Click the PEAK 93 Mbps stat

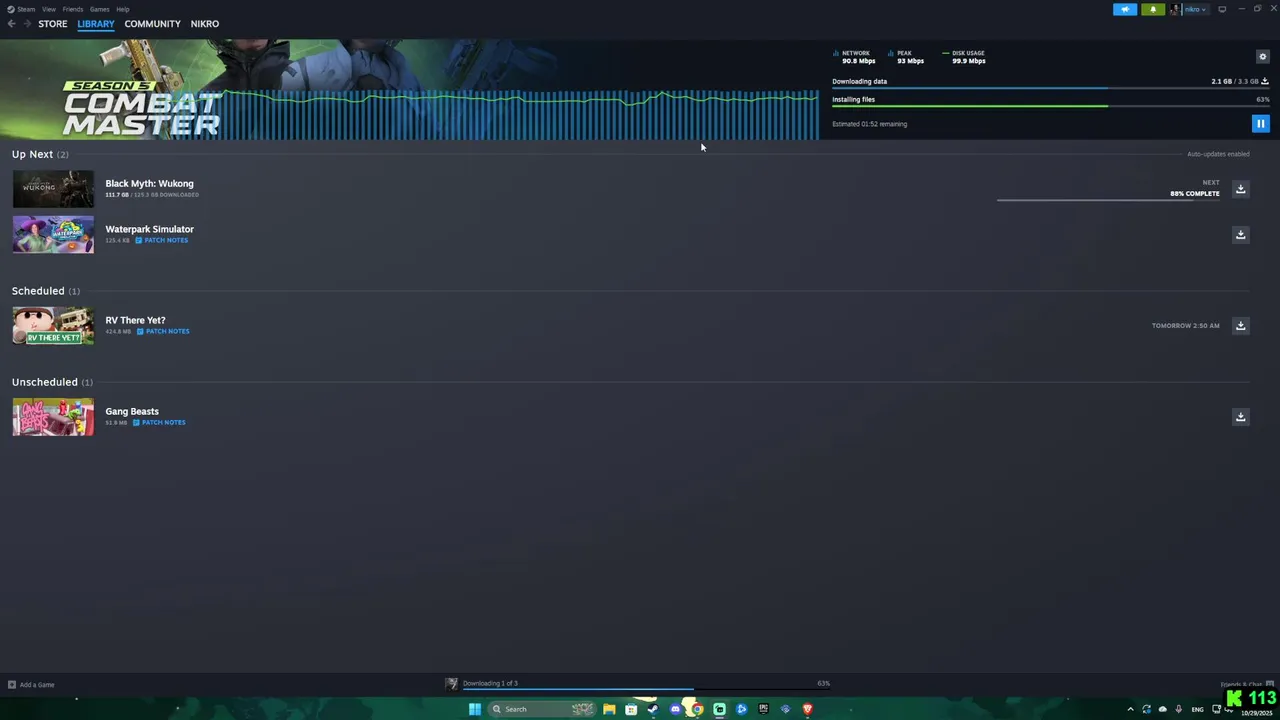[906, 57]
